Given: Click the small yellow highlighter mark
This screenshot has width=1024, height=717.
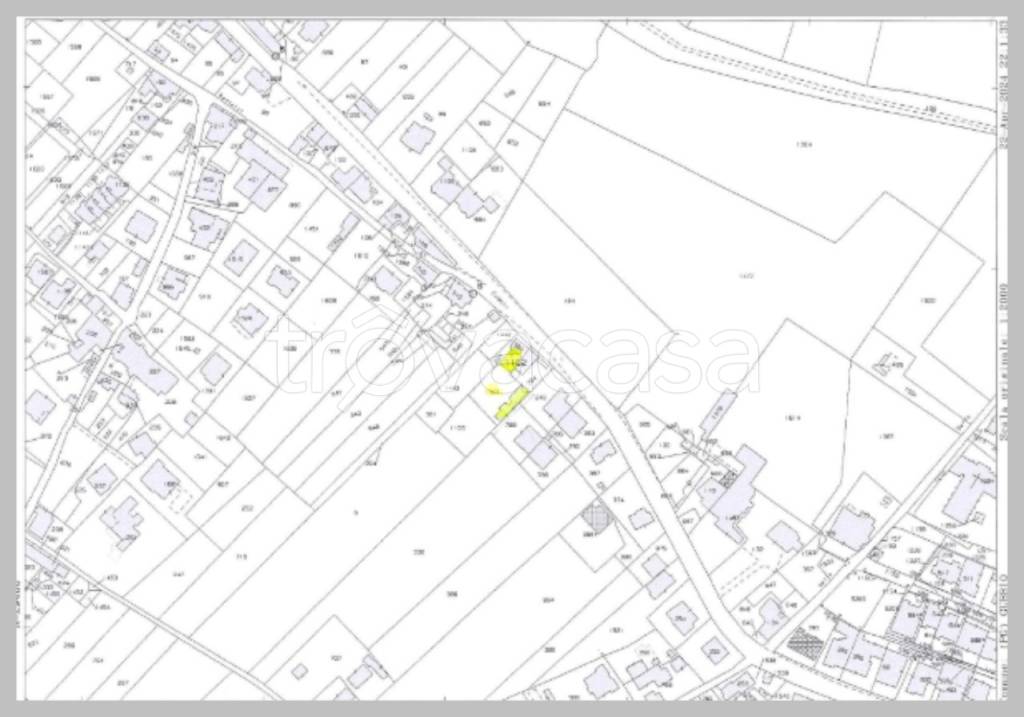Looking at the screenshot, I should pos(493,390).
